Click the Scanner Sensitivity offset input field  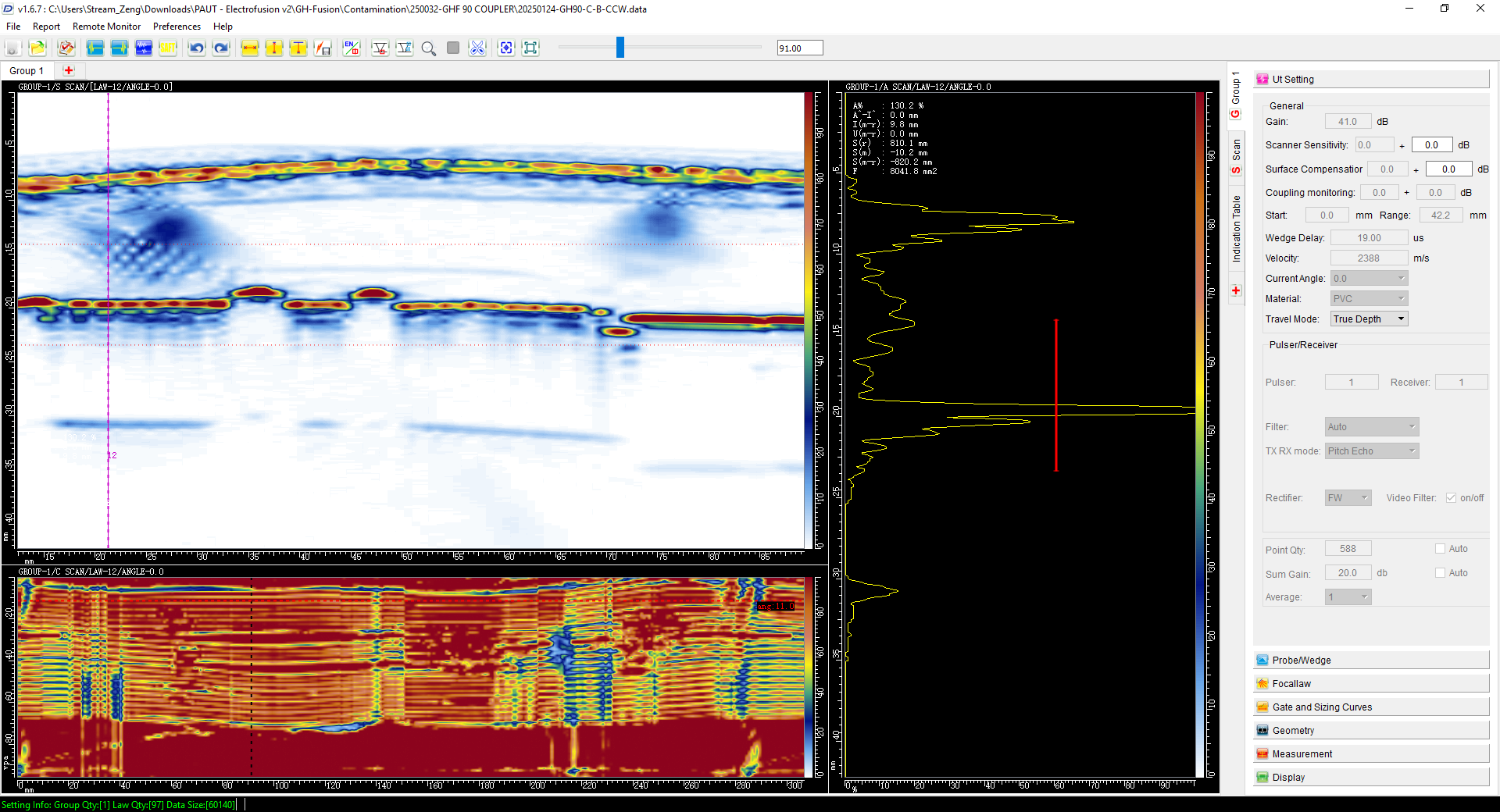tap(1431, 145)
